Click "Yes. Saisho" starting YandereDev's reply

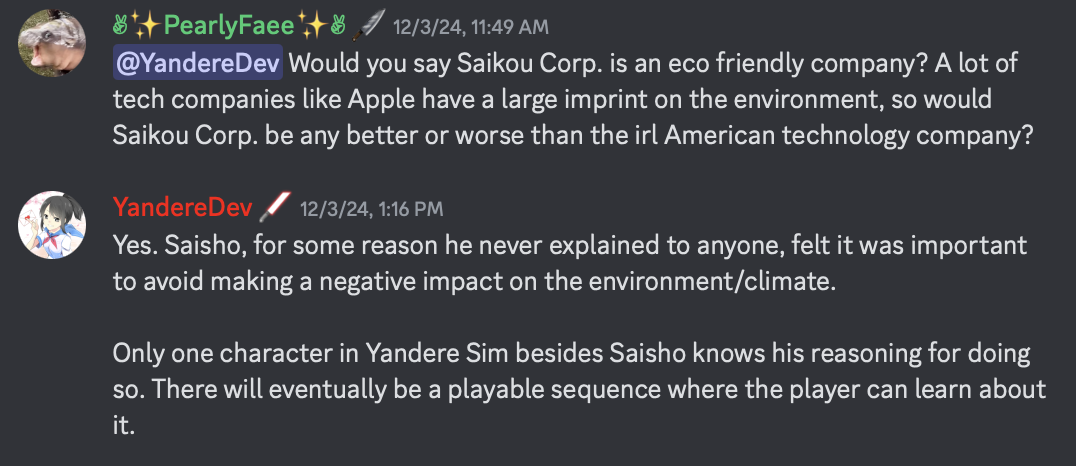(167, 246)
